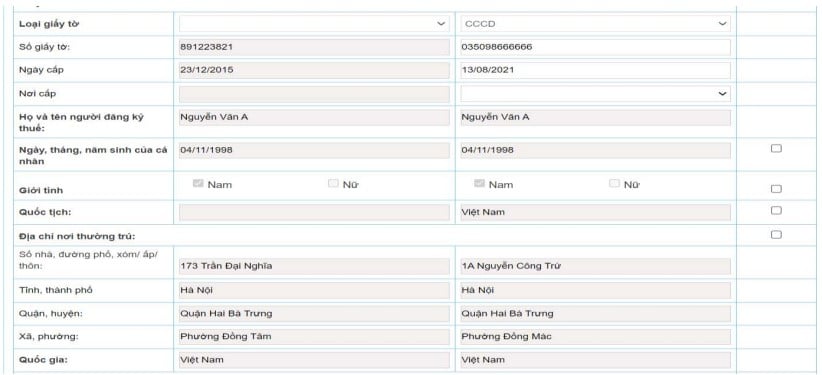Click left Nguyễn Văn A name field
The image size is (822, 375).
314,117
